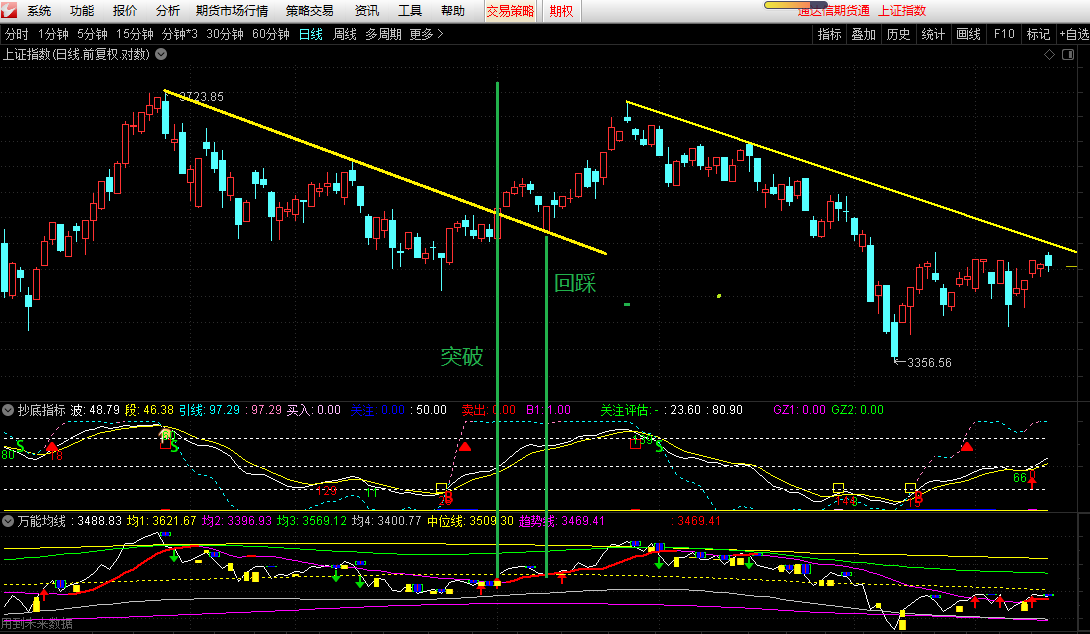Screen dimensions: 1090x634
Task: Select the 回踩 chart annotation text
Action: pos(575,283)
